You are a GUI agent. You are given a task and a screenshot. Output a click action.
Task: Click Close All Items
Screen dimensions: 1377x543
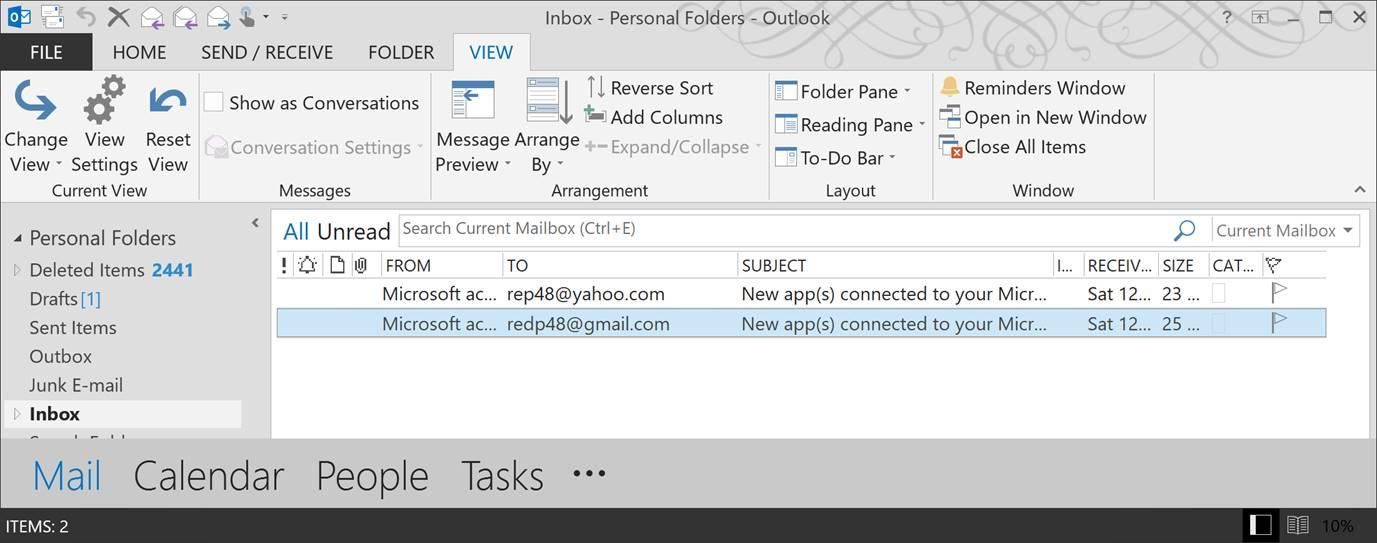point(1012,147)
